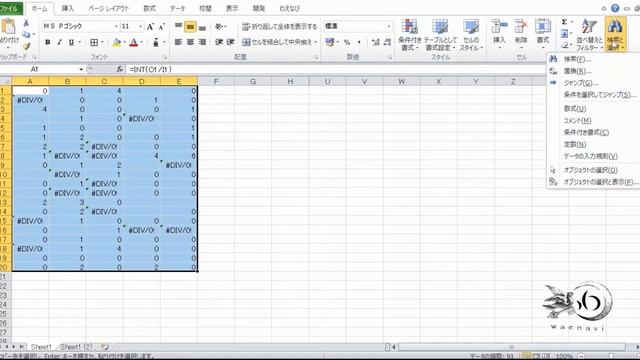Open the Font Color dropdown arrow
The width and height of the screenshot is (640, 360).
coord(142,42)
